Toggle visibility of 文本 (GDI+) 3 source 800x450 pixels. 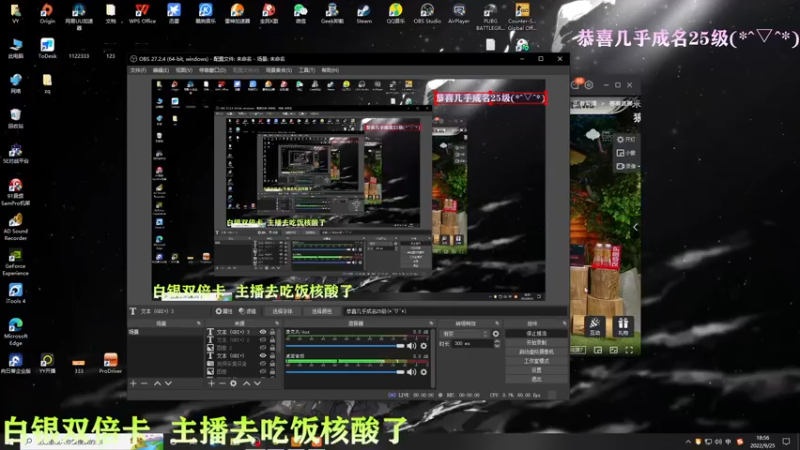point(263,332)
